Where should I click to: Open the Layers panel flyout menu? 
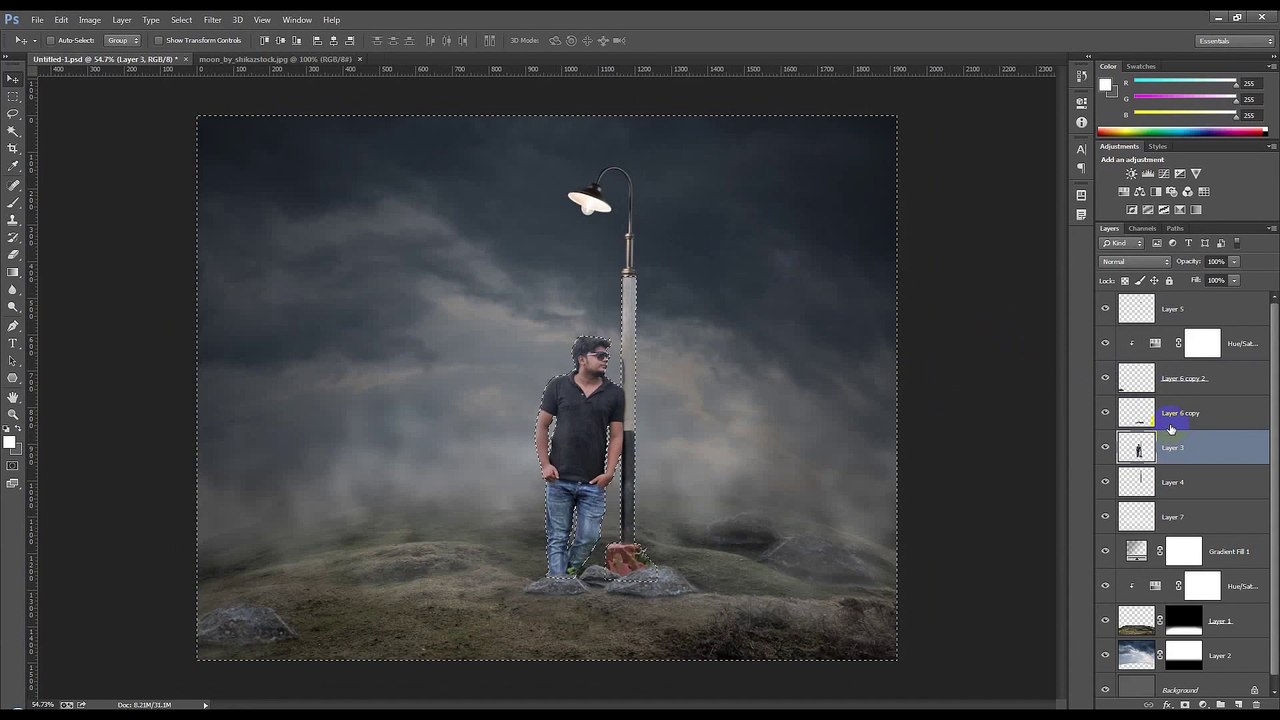(1271, 228)
